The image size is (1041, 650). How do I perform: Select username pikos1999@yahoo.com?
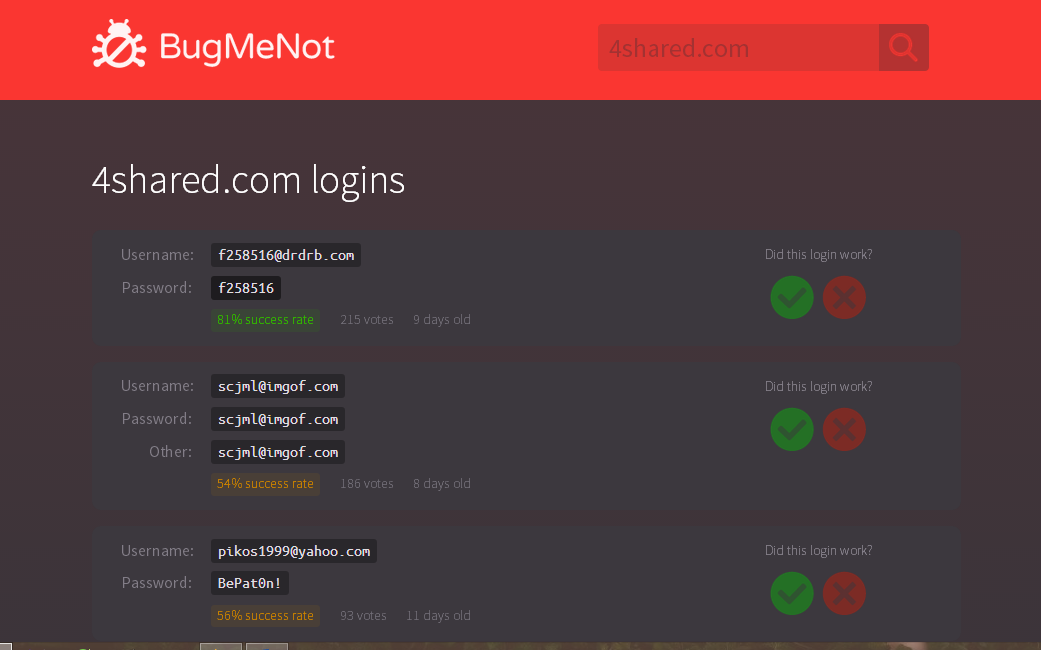pos(294,551)
